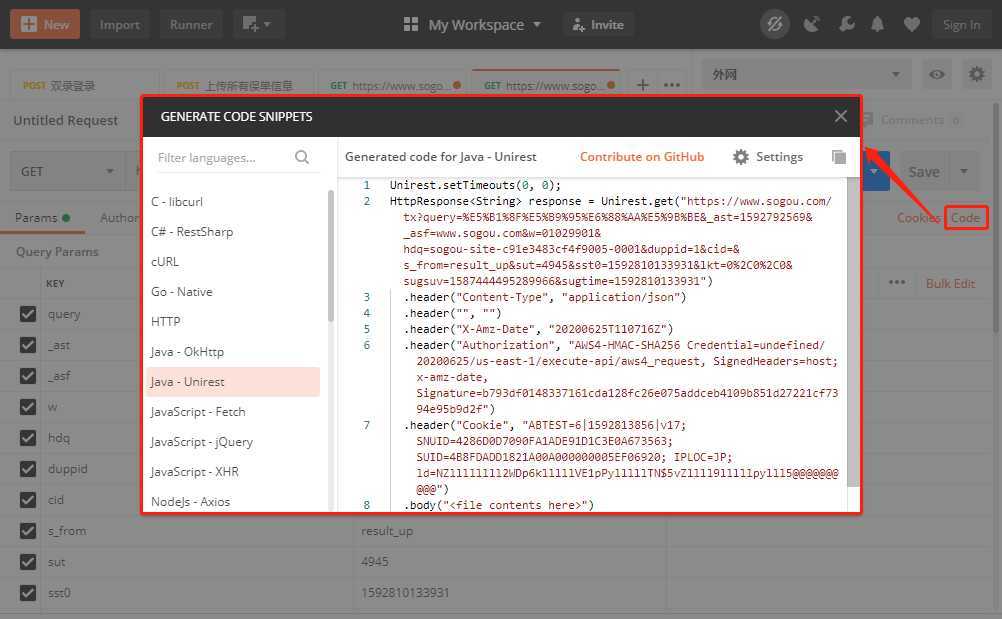
Task: Click the Runner button
Action: (191, 24)
